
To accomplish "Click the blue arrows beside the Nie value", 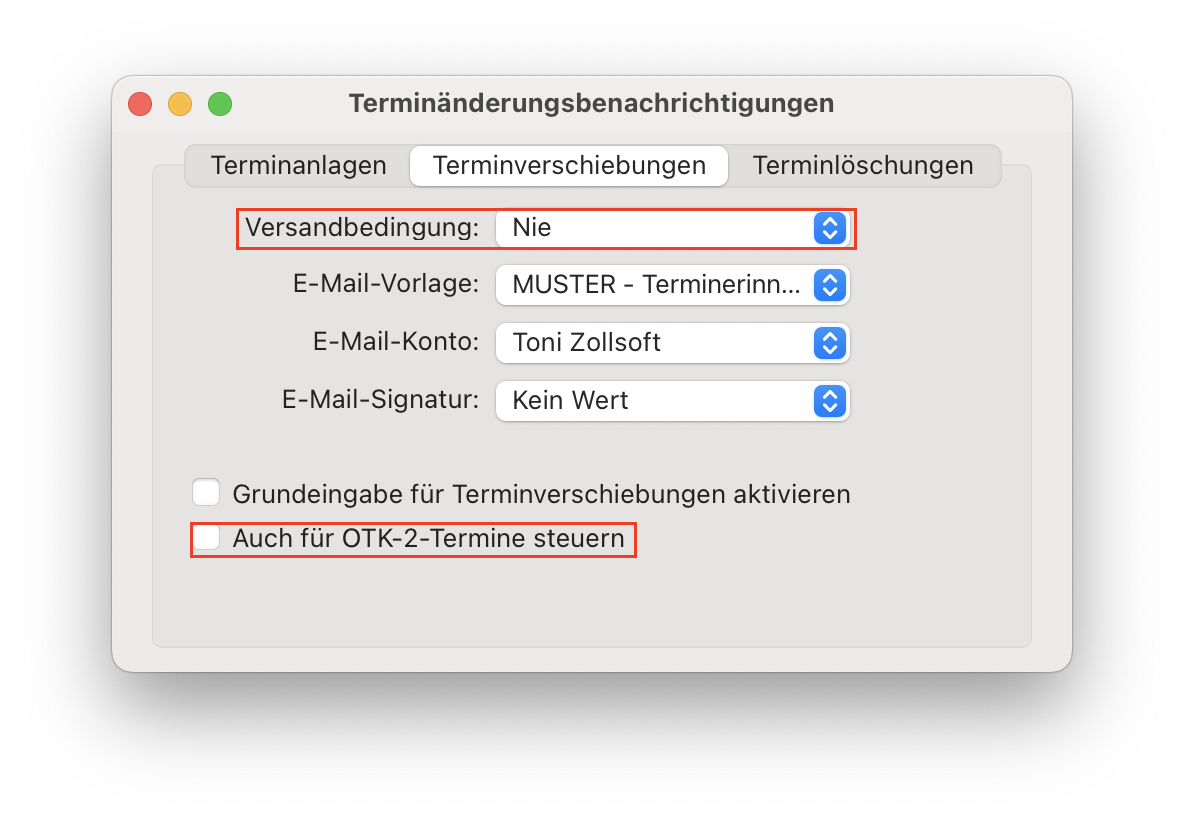I will click(x=829, y=228).
